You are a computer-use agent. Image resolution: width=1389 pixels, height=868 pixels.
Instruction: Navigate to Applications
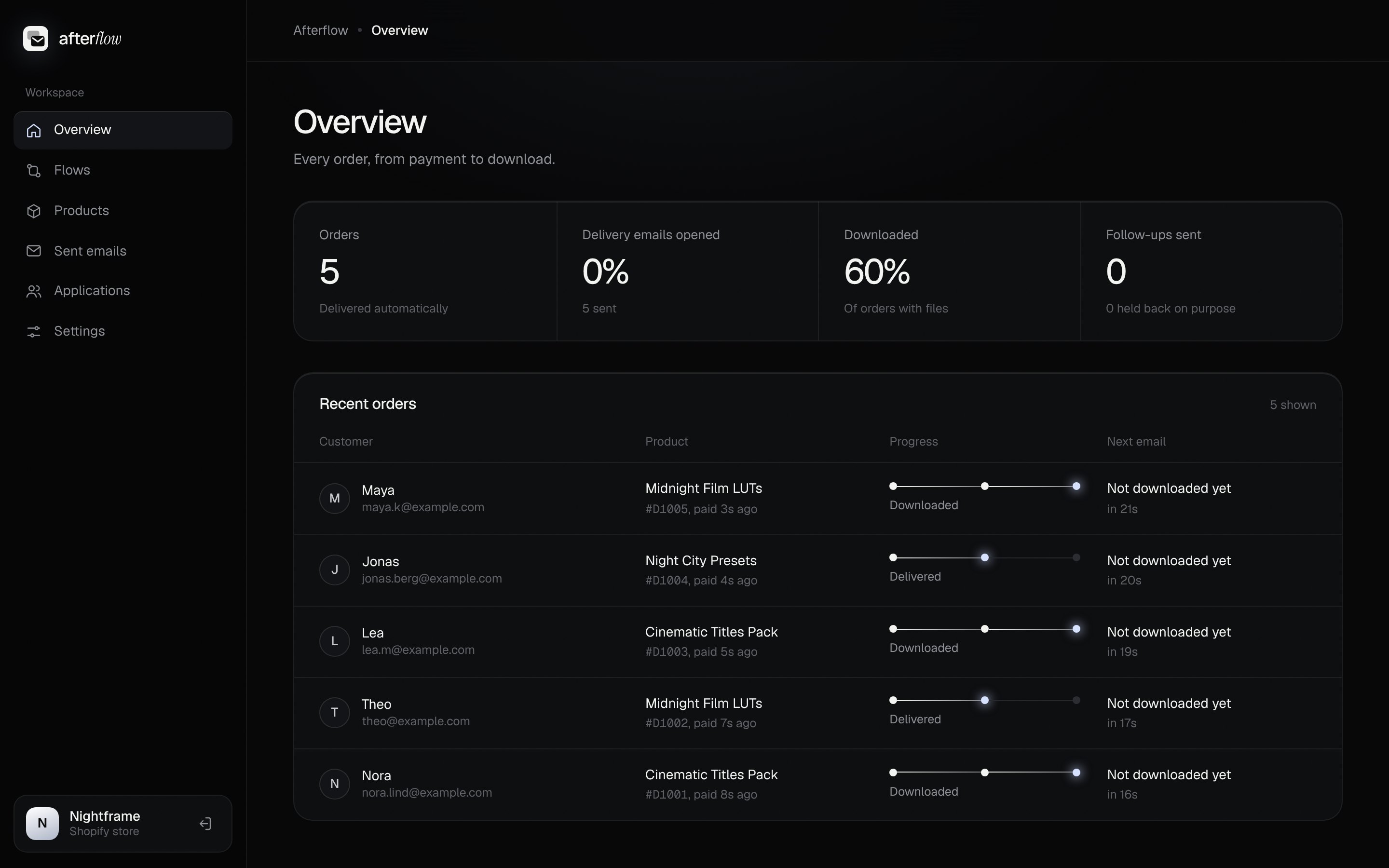123,291
